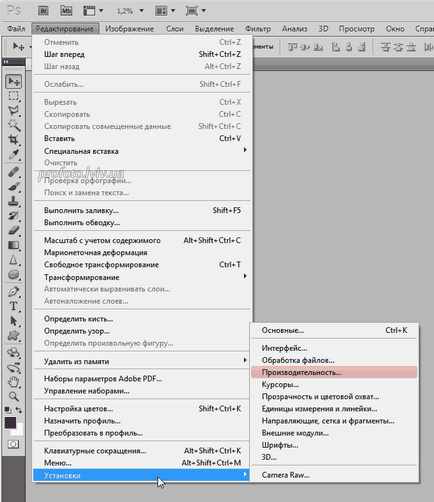434x502 pixels.
Task: Toggle Quick Mask mode
Action: (x=13, y=444)
